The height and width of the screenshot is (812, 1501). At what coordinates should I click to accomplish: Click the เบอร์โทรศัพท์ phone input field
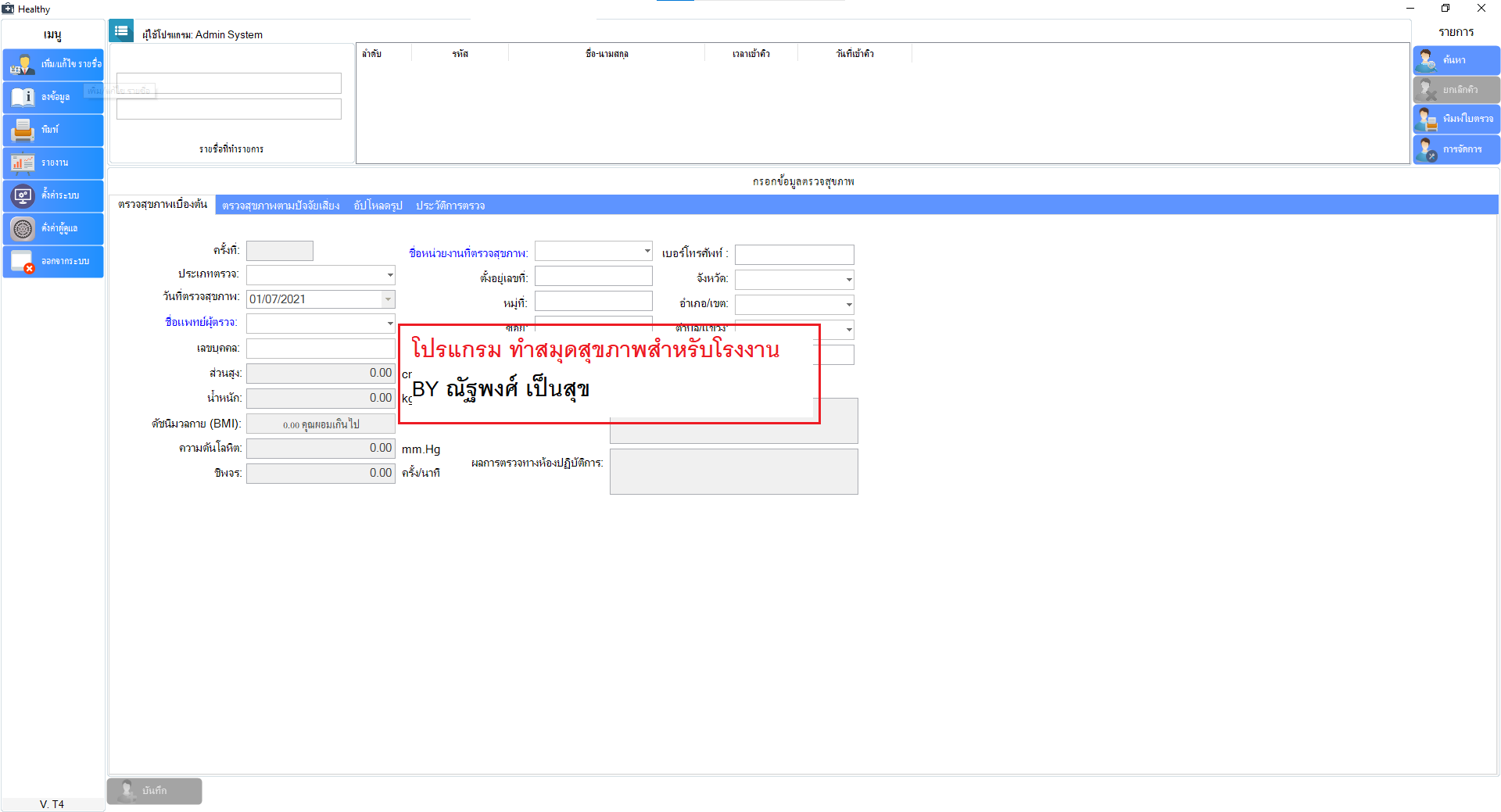(x=793, y=255)
